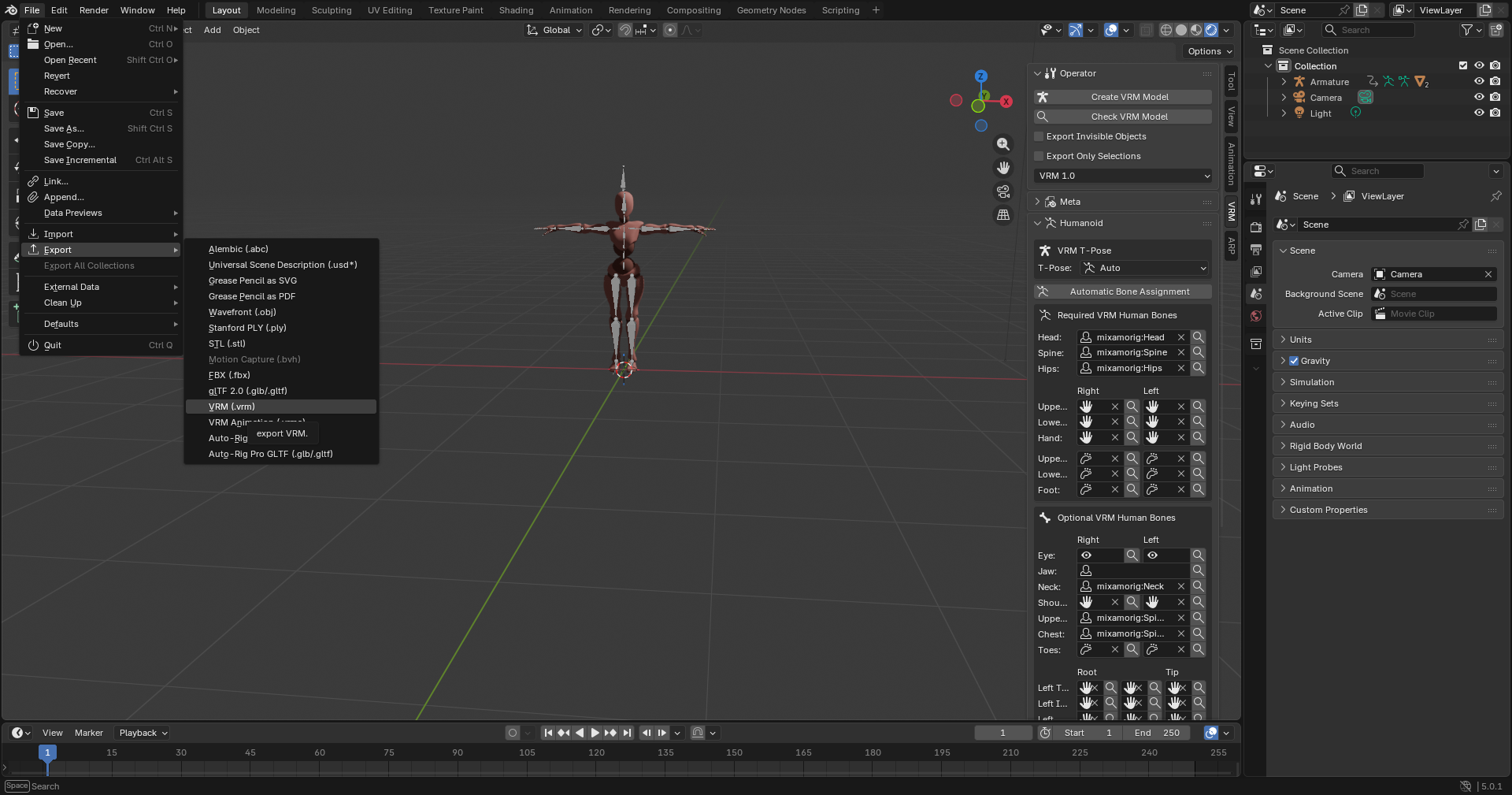Toggle auto keying record button
This screenshot has height=795, width=1512.
pos(513,733)
